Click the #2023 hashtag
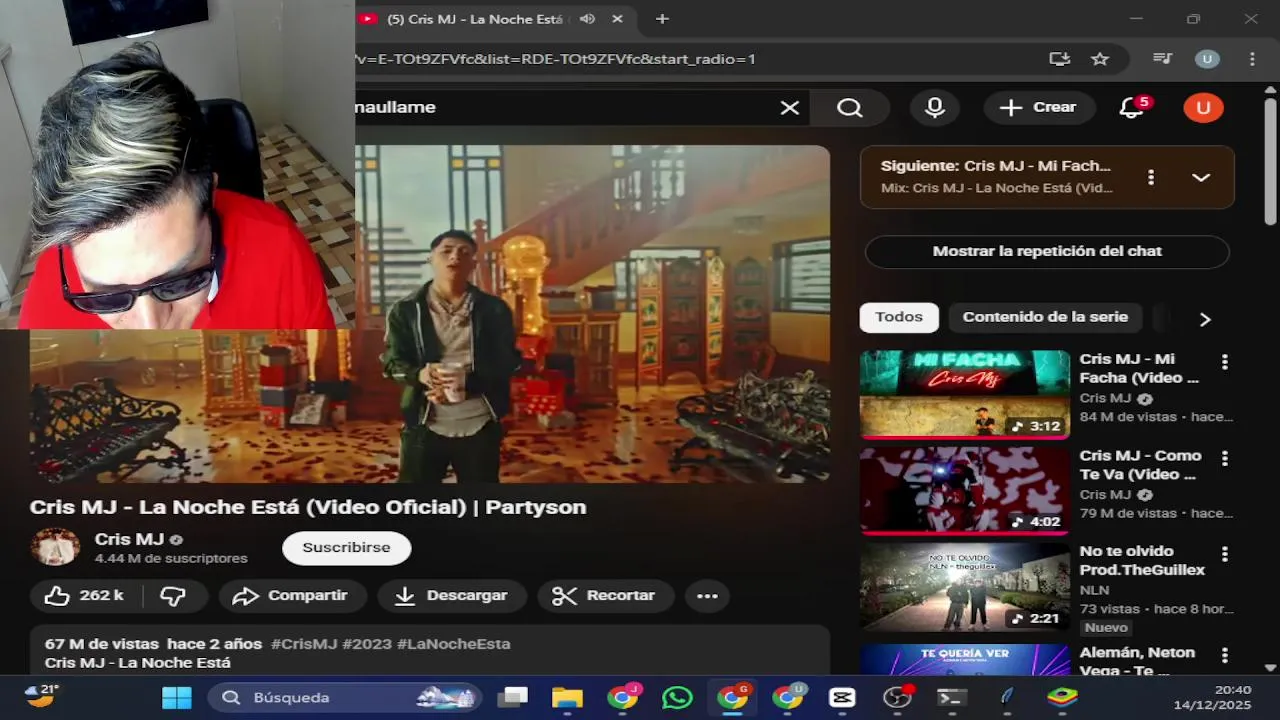Image resolution: width=1280 pixels, height=720 pixels. click(x=367, y=644)
